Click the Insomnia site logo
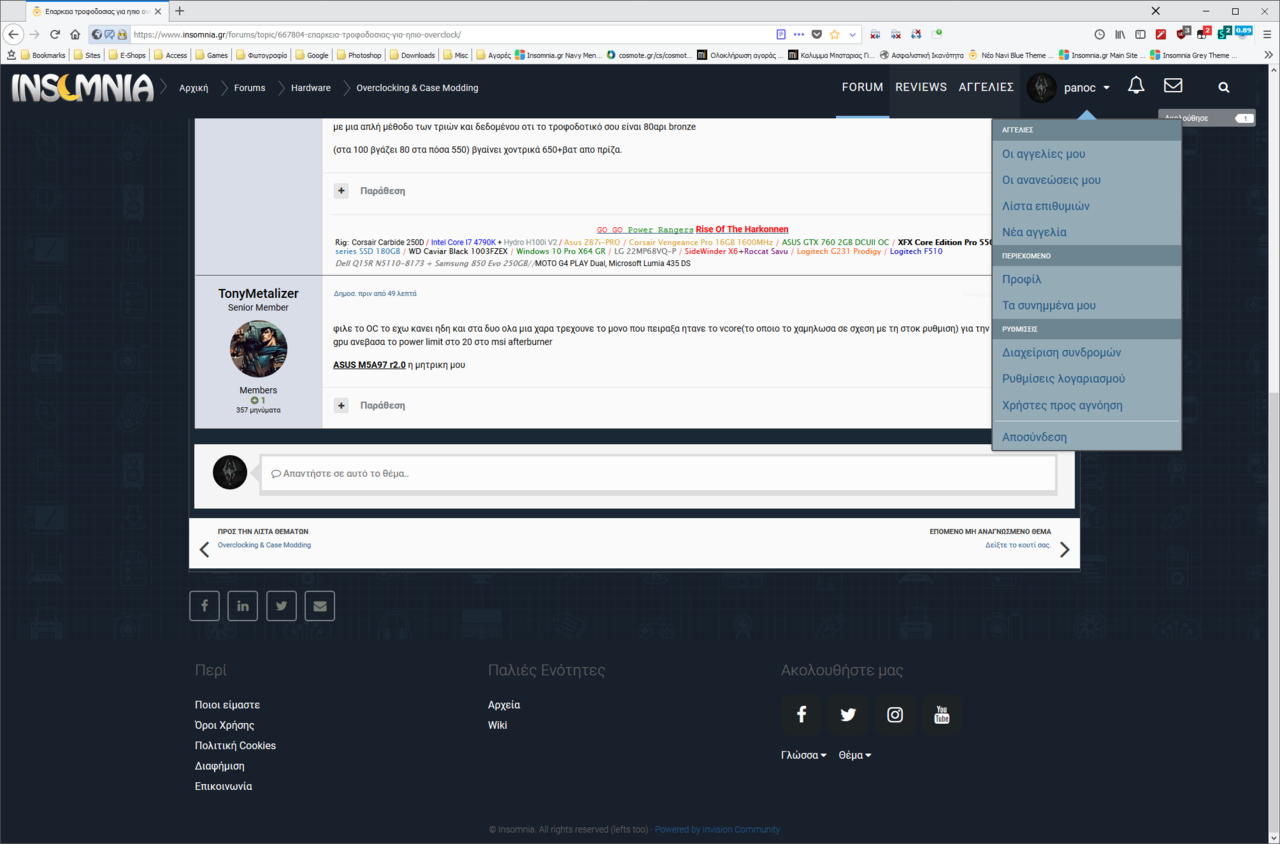 [82, 88]
